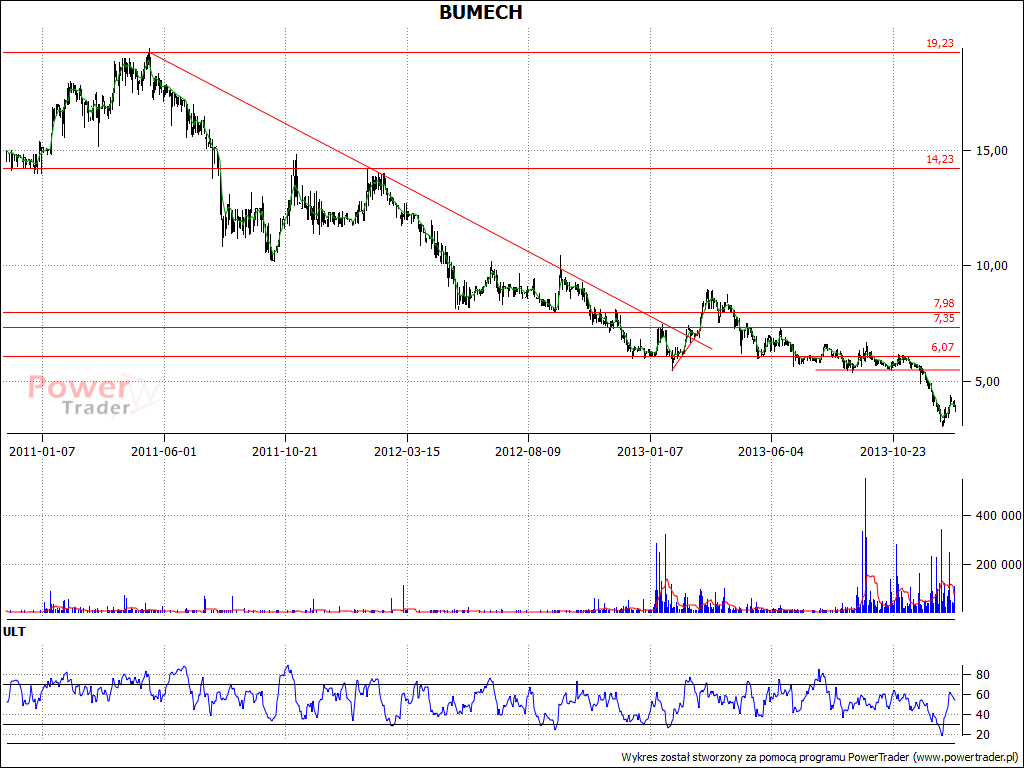The image size is (1024, 768).
Task: Select the 2013-10-23 date label
Action: coord(893,451)
